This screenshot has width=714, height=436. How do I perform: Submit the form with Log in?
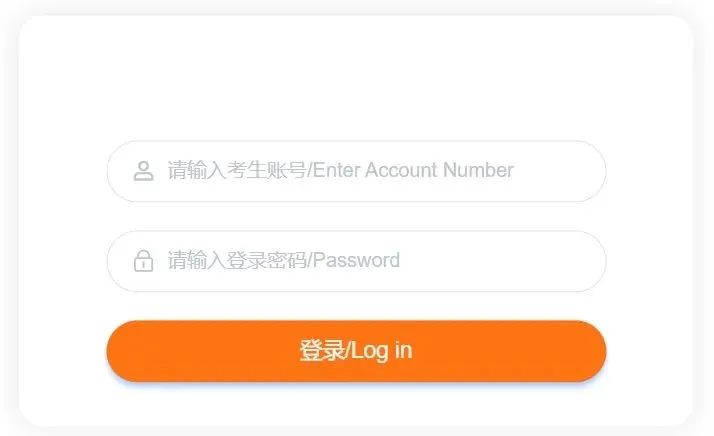point(357,351)
